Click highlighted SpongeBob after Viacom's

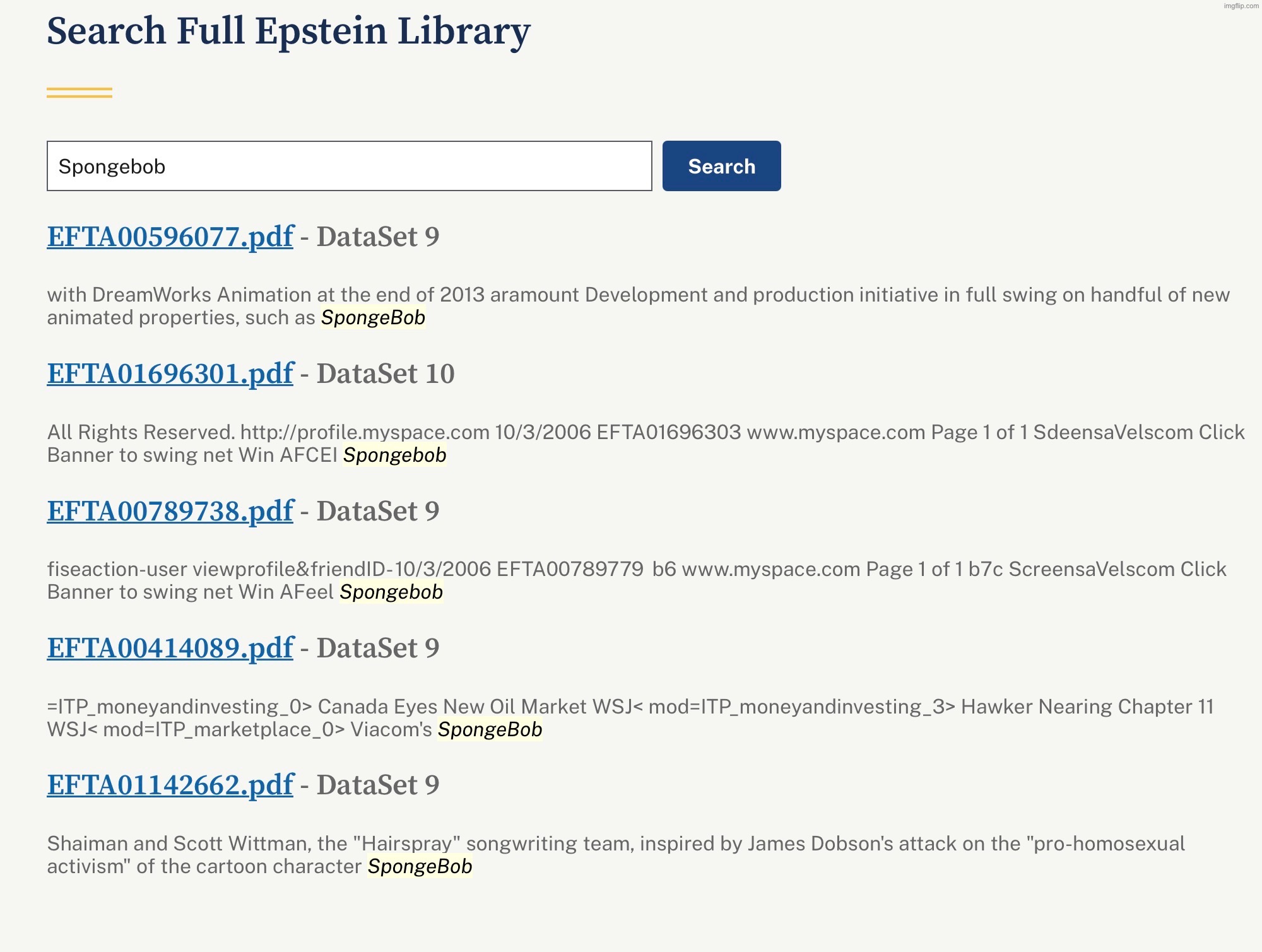pos(490,729)
